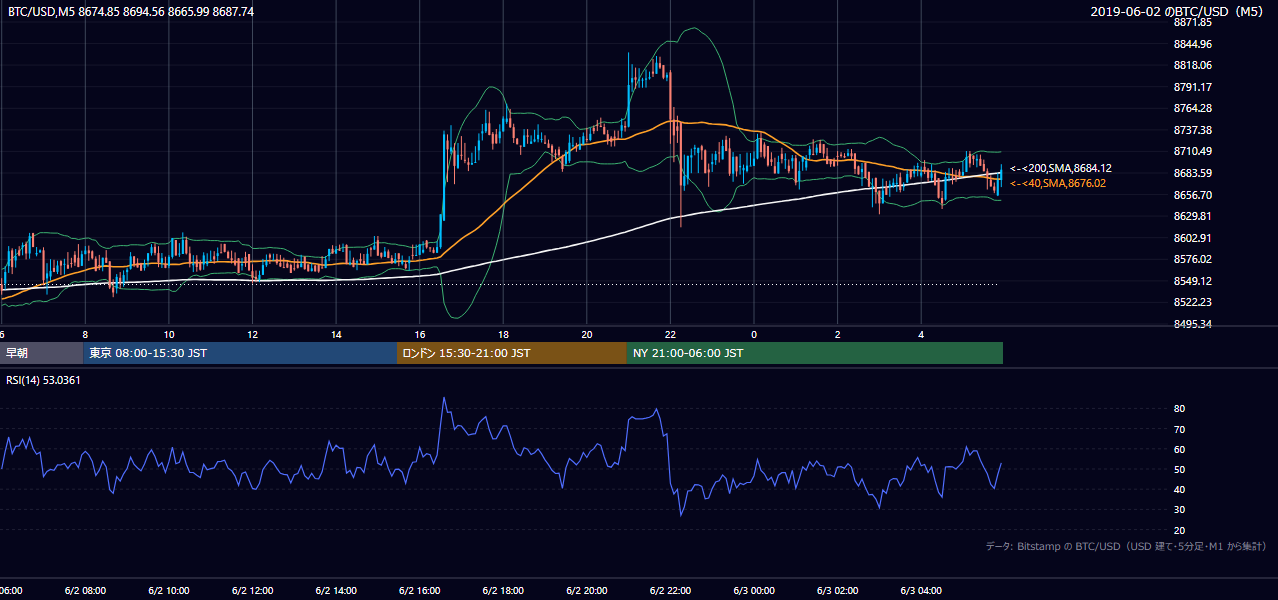The width and height of the screenshot is (1278, 600).
Task: Click the RSI axis value 60
Action: (x=1180, y=449)
